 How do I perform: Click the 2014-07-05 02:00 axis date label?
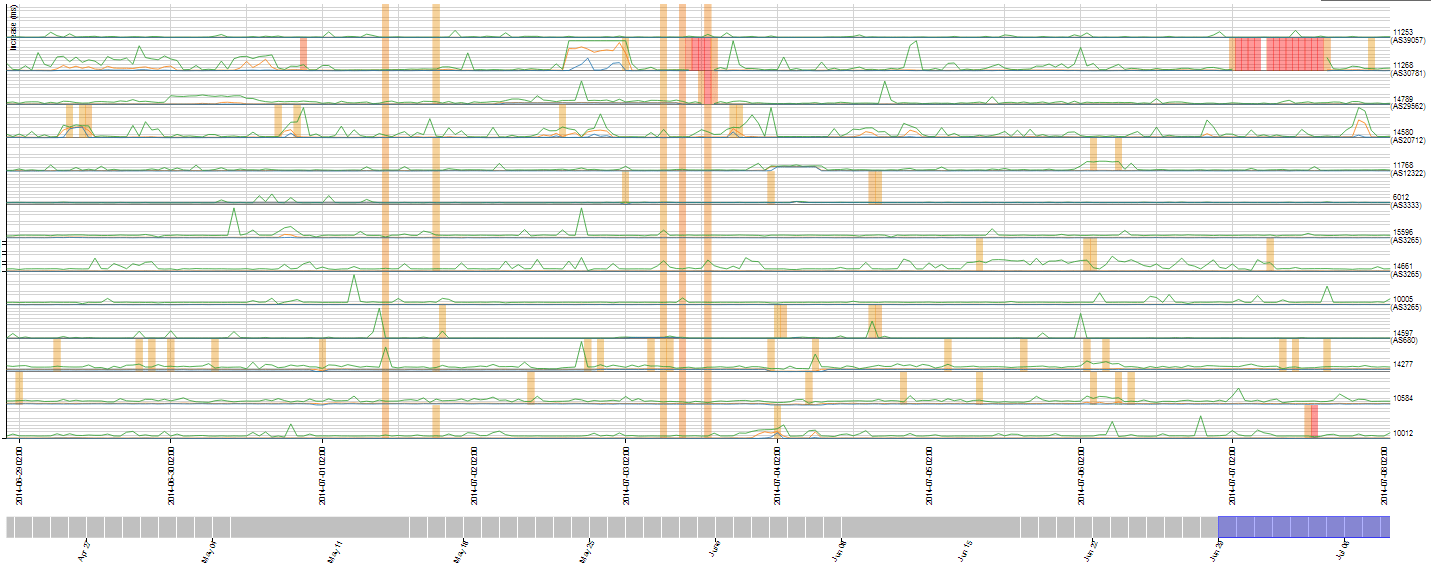coord(929,476)
